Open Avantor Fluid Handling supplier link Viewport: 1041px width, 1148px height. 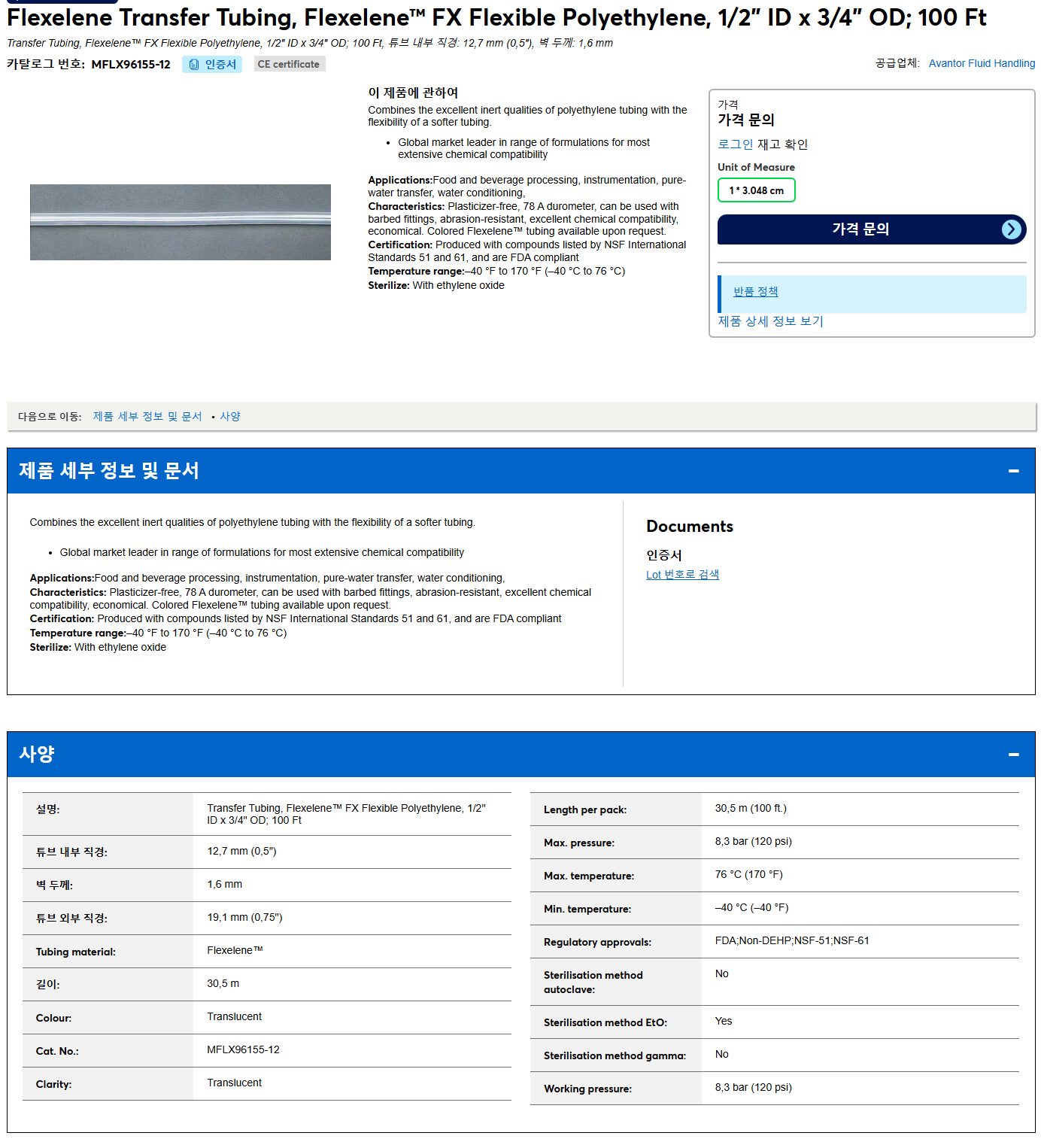click(982, 63)
